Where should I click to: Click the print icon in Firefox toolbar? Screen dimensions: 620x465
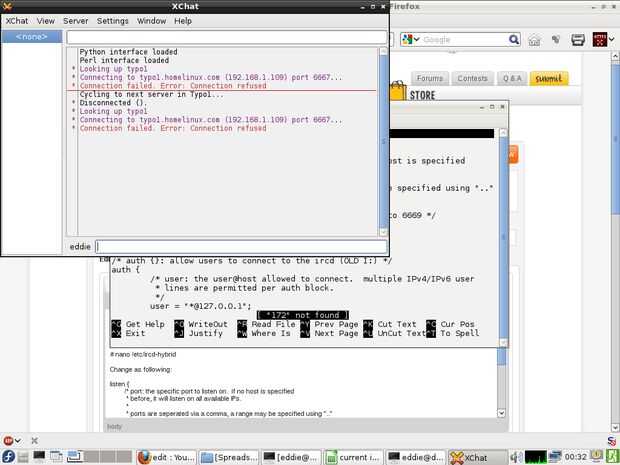[578, 40]
